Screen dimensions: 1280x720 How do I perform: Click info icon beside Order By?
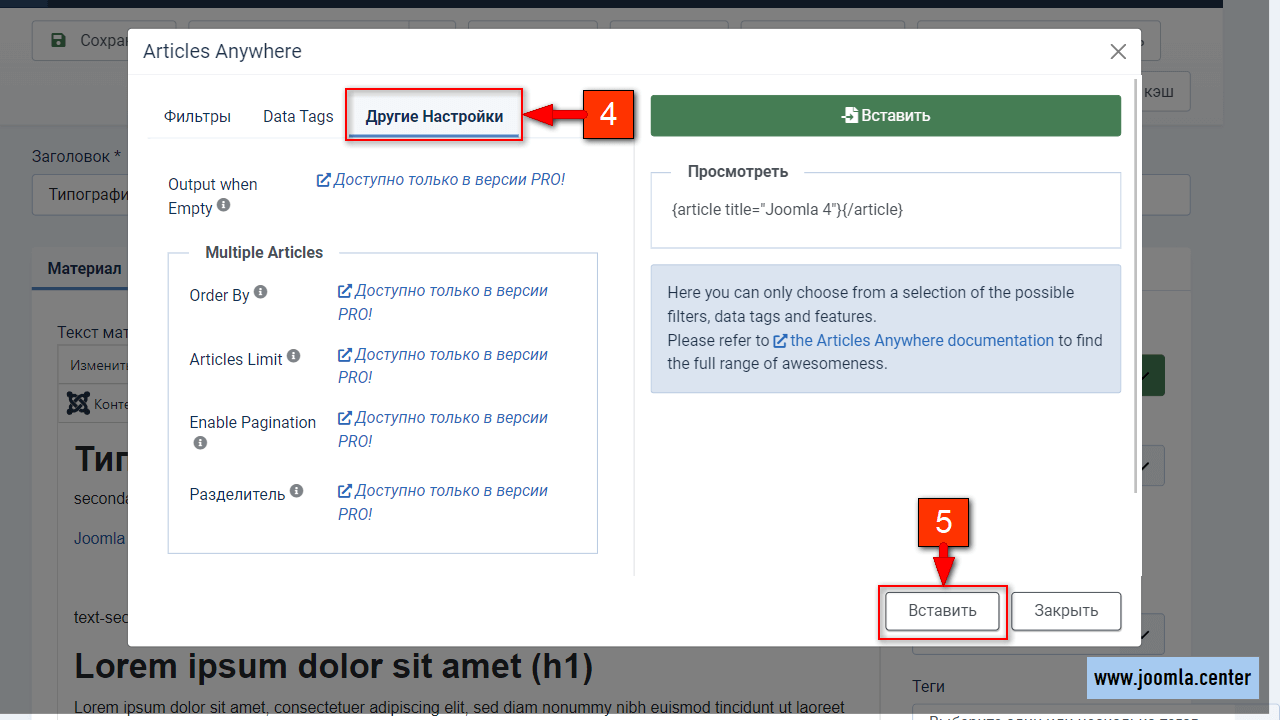coord(261,292)
